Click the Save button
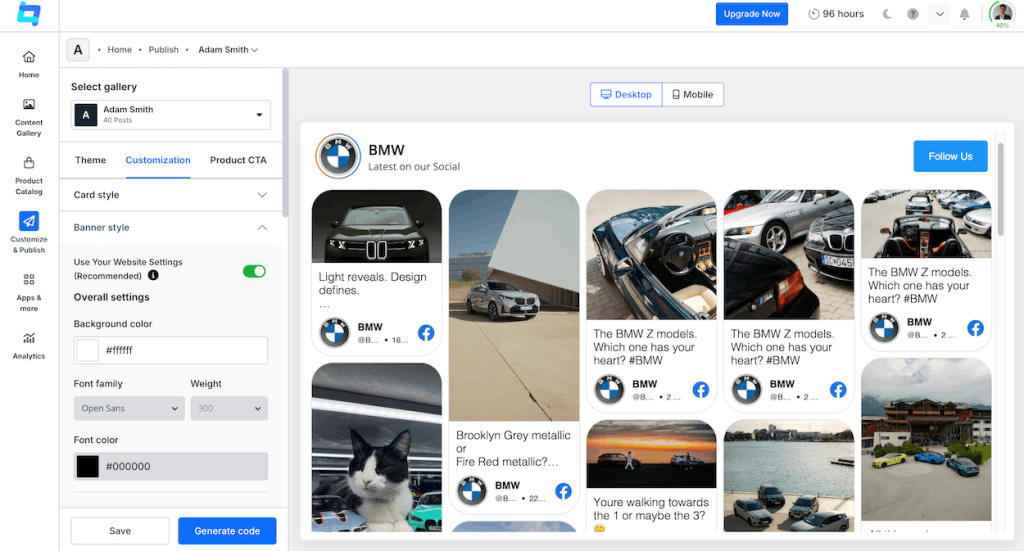1024x551 pixels. pyautogui.click(x=120, y=531)
